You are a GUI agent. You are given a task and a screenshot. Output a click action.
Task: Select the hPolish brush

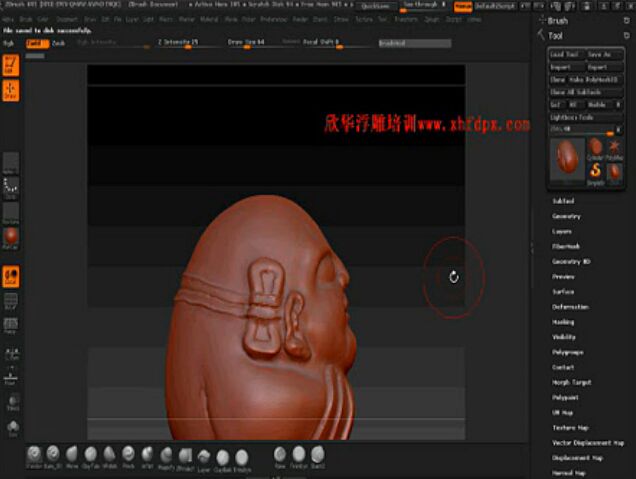109,457
